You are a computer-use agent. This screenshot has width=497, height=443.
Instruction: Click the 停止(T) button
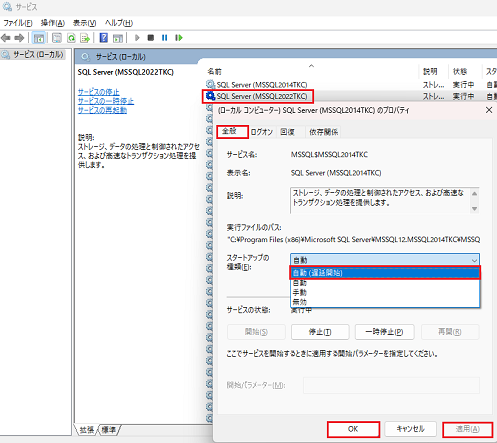320,332
